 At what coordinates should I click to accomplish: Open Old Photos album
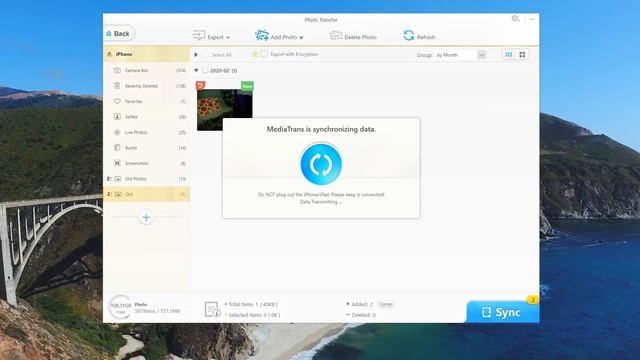147,179
